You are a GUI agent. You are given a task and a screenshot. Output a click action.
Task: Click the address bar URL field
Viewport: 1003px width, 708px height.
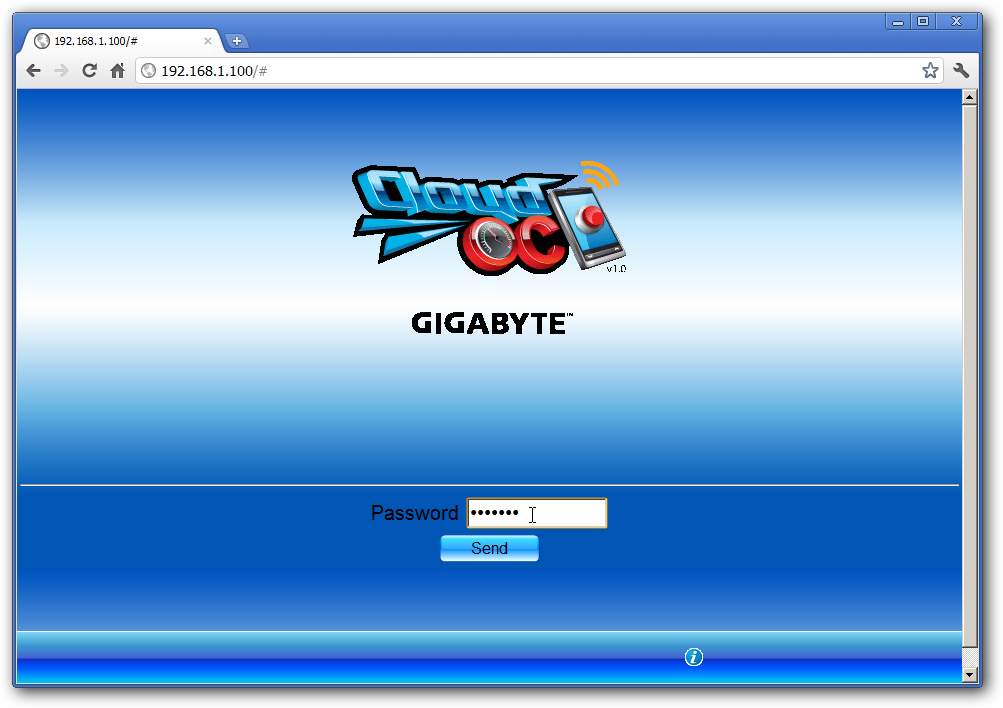coord(539,70)
